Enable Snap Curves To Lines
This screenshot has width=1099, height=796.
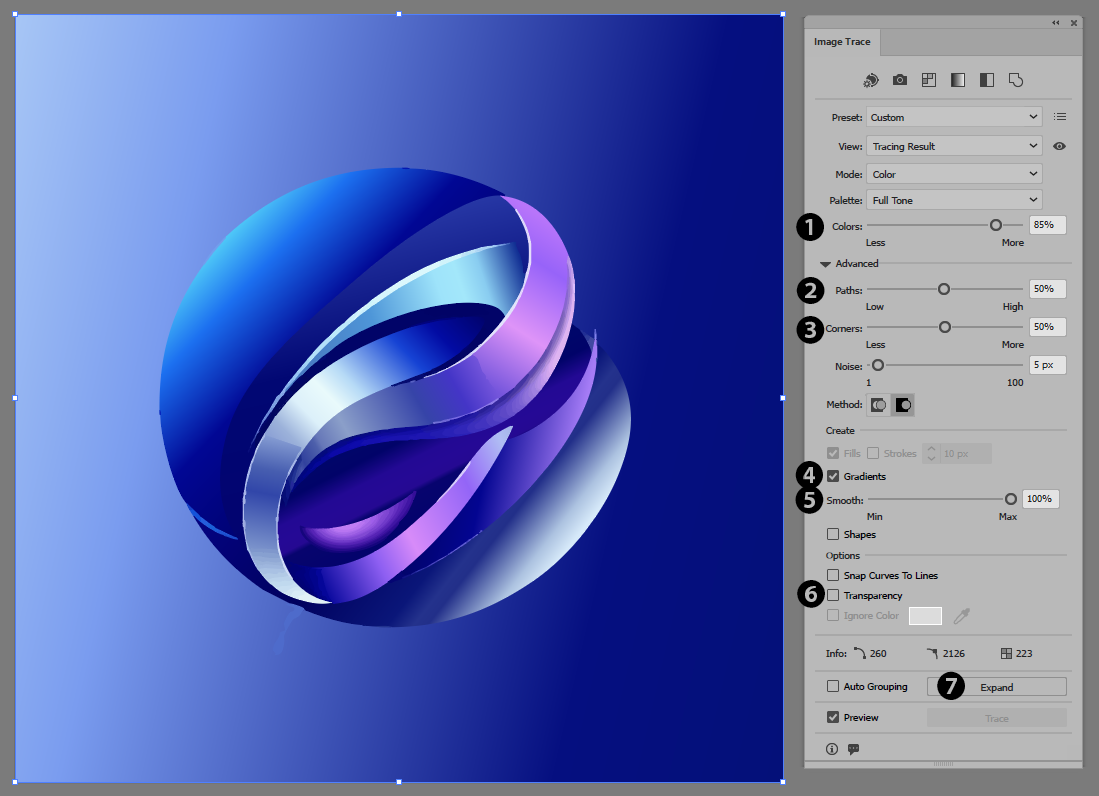833,575
